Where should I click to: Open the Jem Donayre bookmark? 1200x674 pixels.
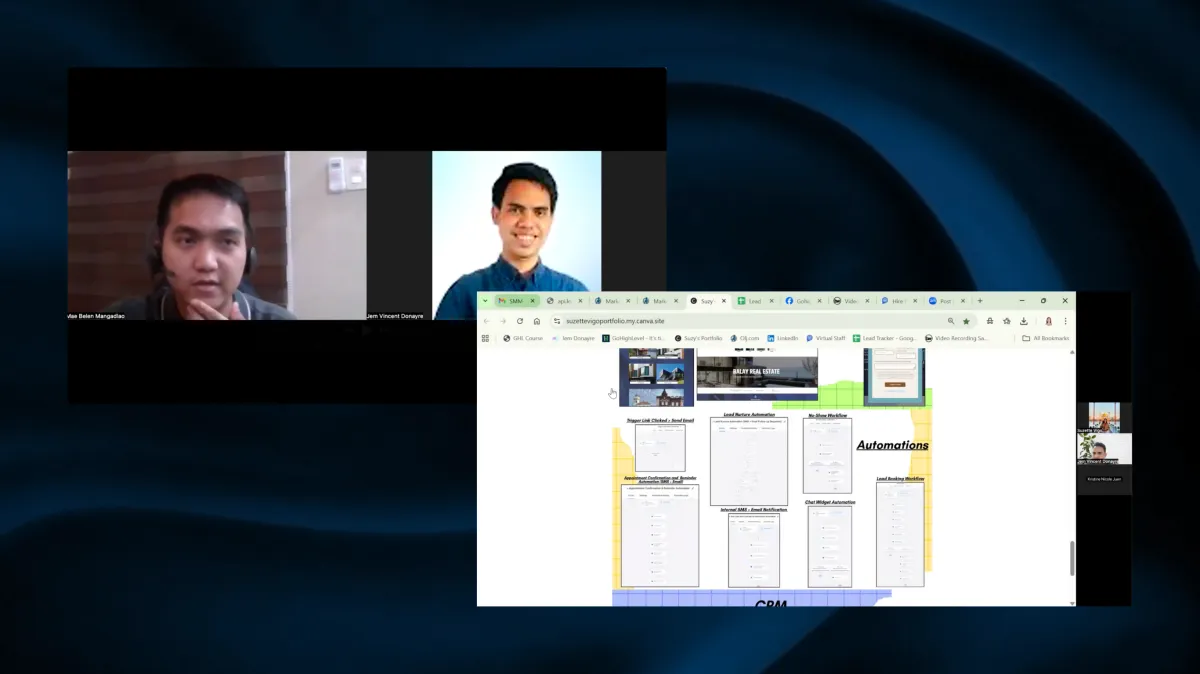(x=574, y=338)
